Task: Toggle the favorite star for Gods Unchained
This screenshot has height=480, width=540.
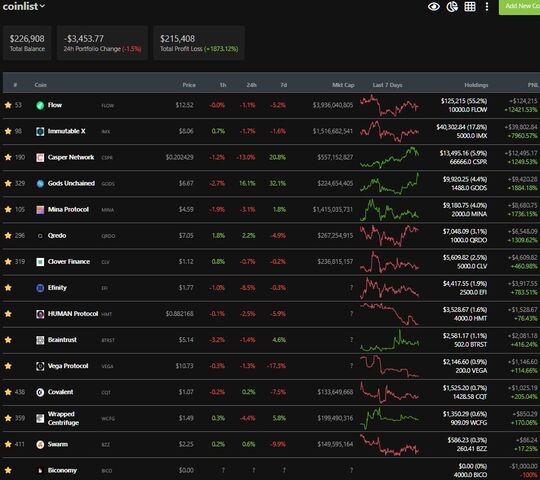Action: pyautogui.click(x=8, y=183)
